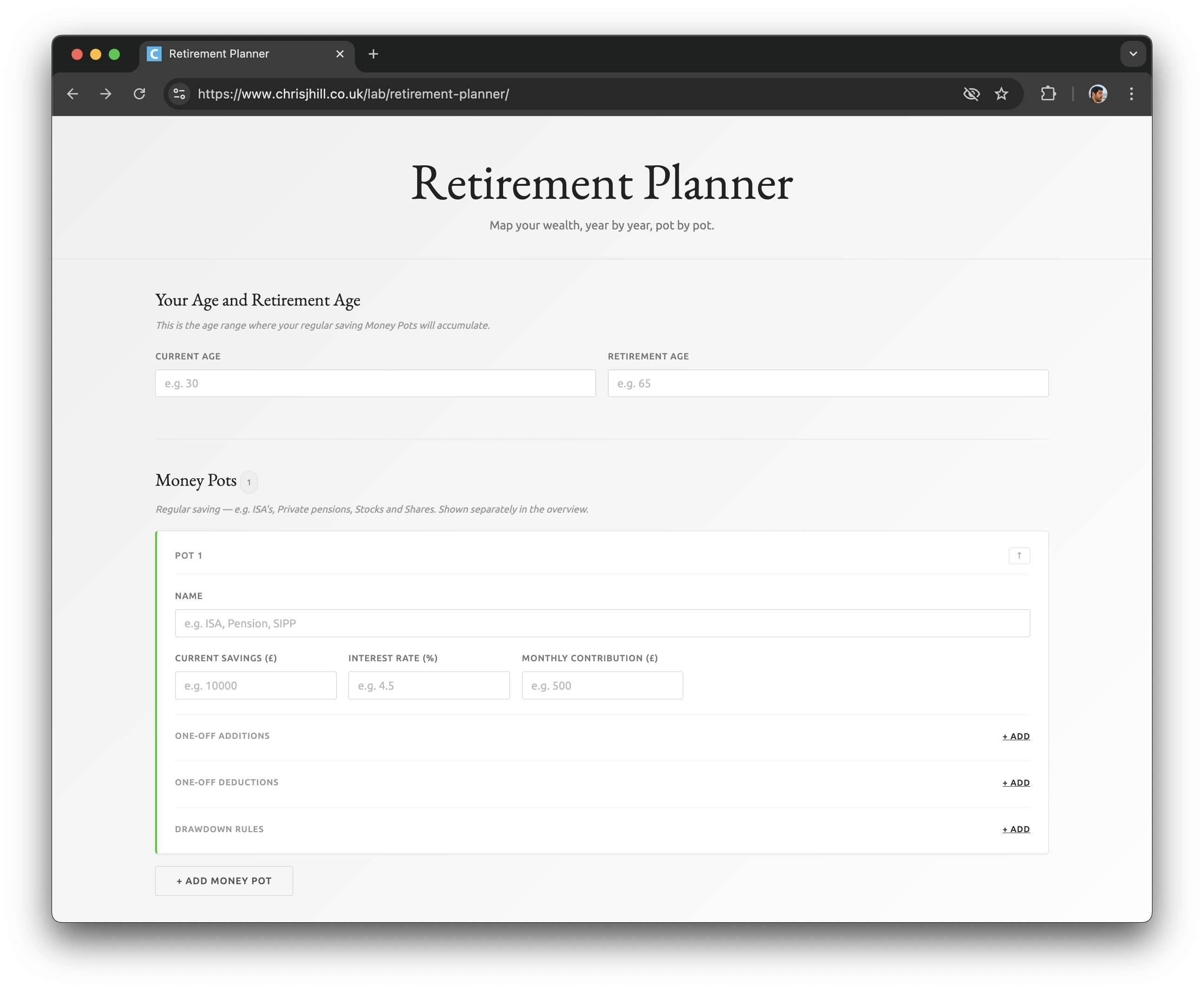Close the Retirement Planner tab
Screen dimensions: 1204x991
(340, 54)
